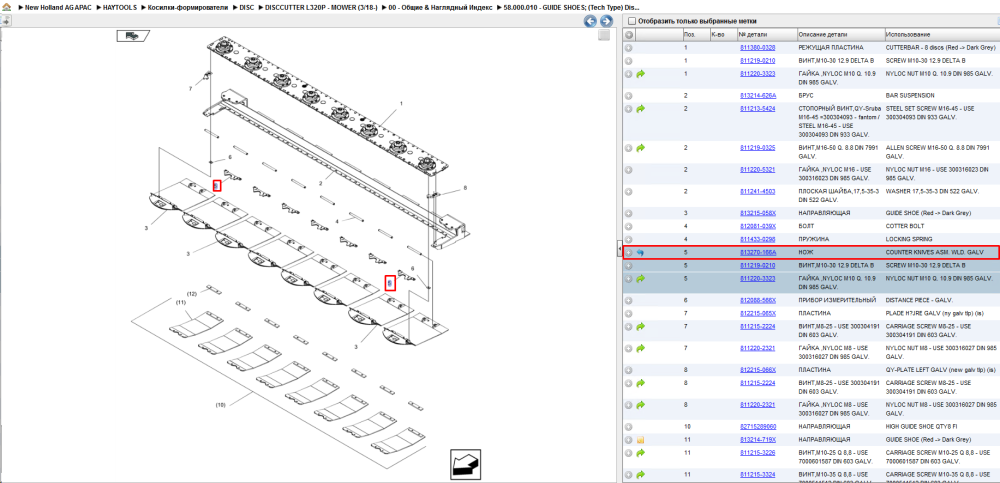Select 'COTTER BOLT' usage cell

pos(906,226)
